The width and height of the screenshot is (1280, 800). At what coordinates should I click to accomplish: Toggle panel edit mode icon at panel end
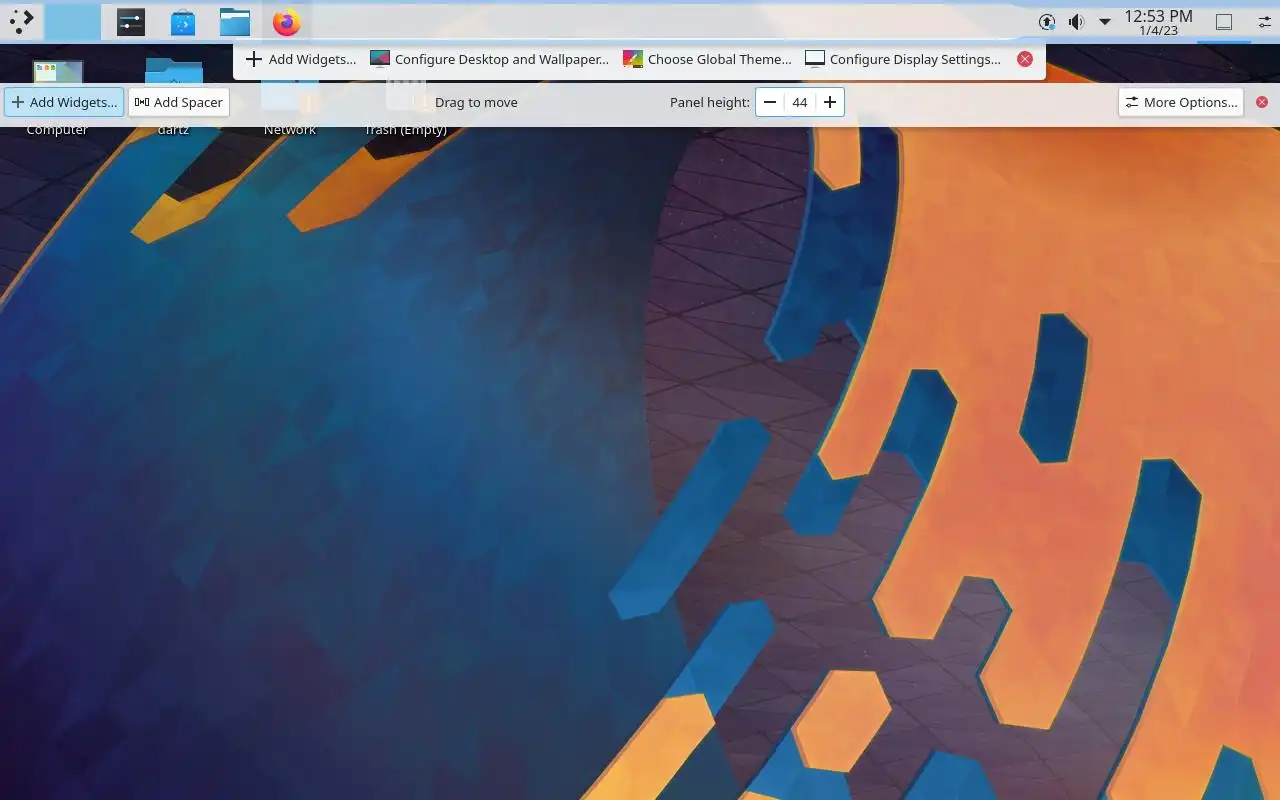pos(1265,22)
